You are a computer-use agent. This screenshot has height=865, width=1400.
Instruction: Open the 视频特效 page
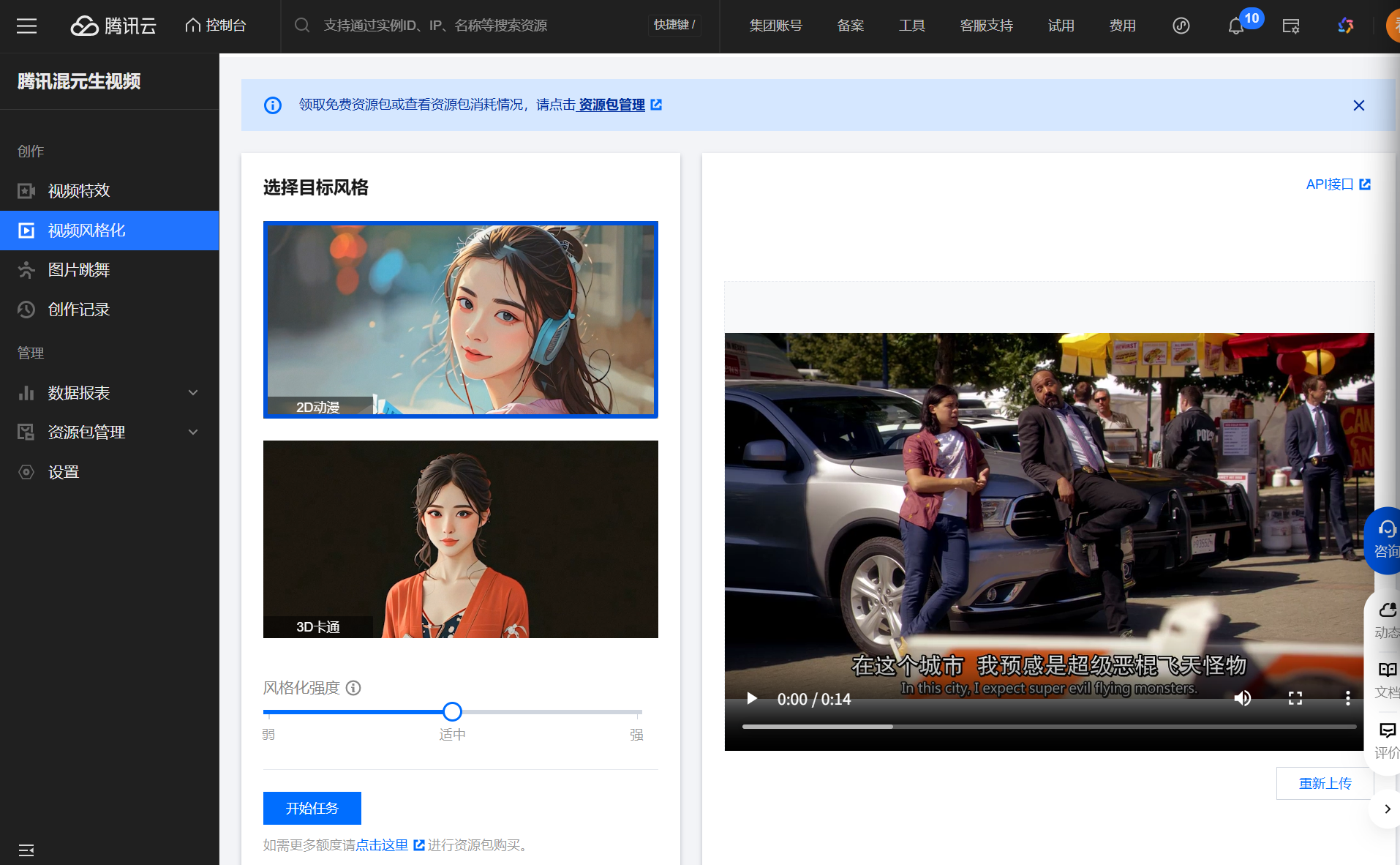(x=110, y=191)
